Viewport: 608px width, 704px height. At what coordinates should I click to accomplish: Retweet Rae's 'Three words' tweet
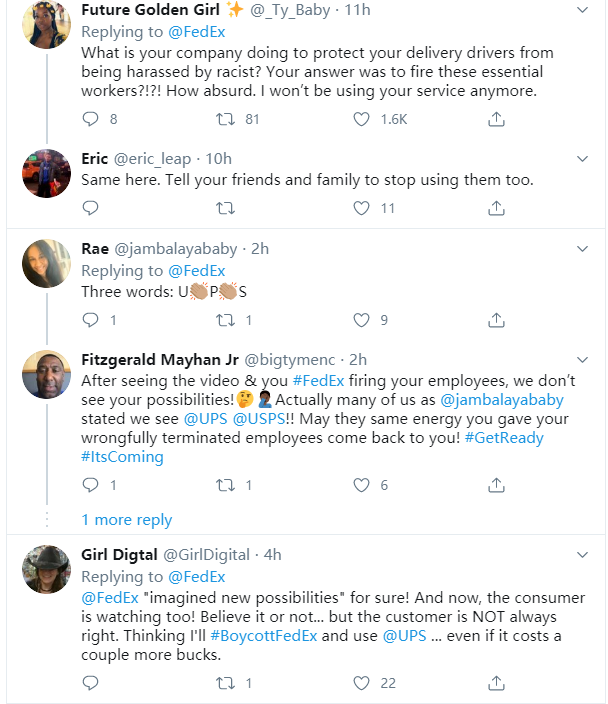[x=226, y=320]
